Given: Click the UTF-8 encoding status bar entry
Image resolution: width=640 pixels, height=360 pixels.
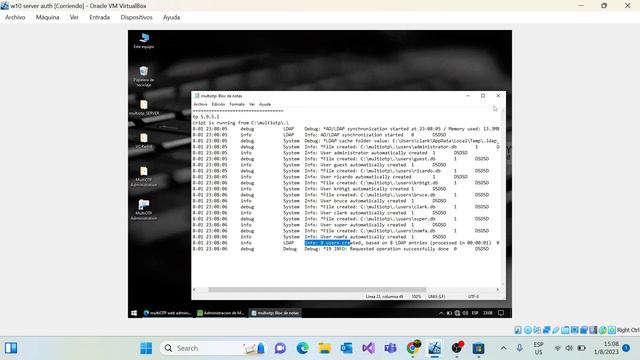Looking at the screenshot, I should click(x=473, y=297).
